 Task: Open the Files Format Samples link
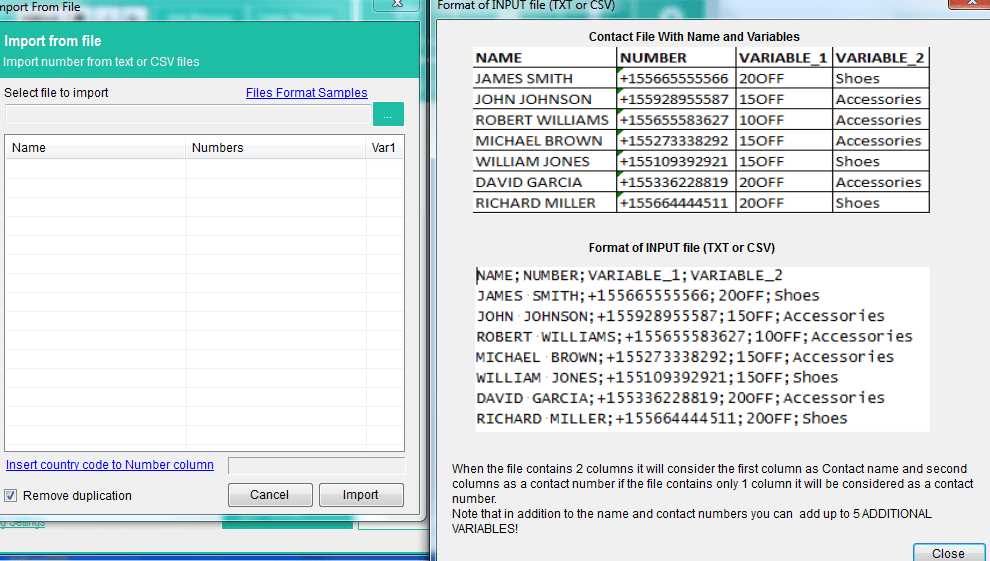[x=306, y=93]
